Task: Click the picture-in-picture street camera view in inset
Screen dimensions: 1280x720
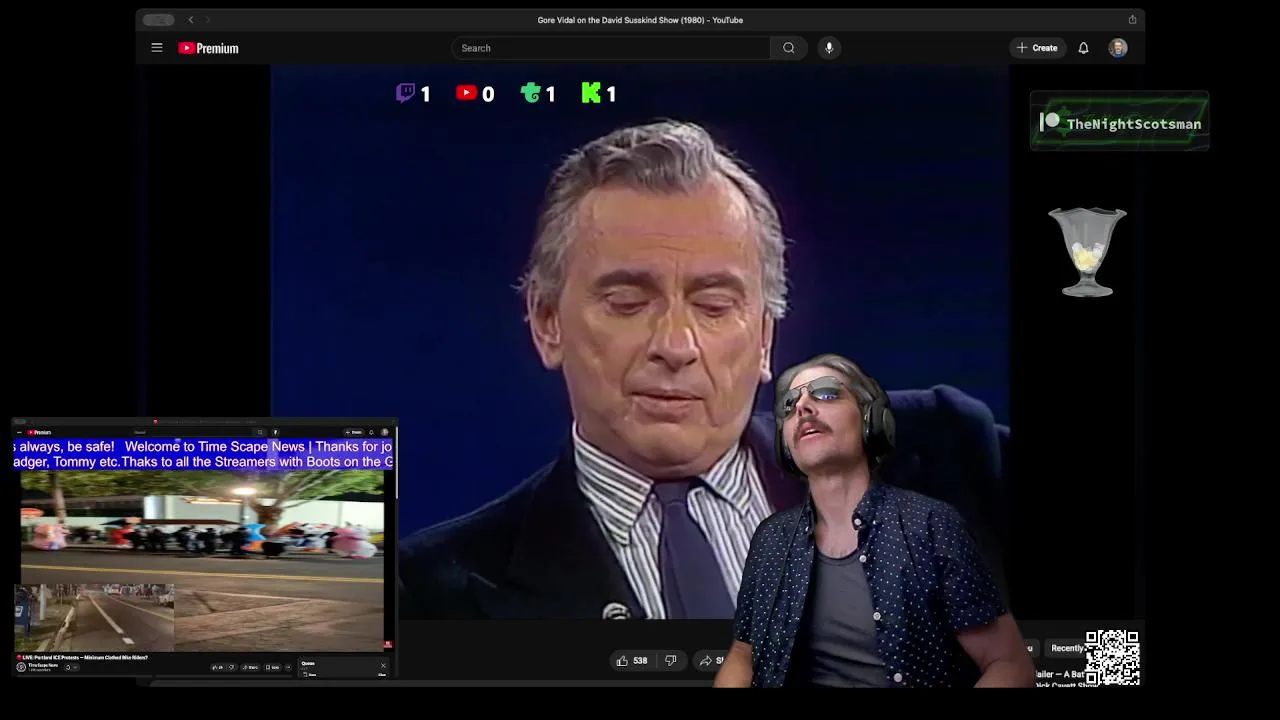Action: tap(94, 618)
